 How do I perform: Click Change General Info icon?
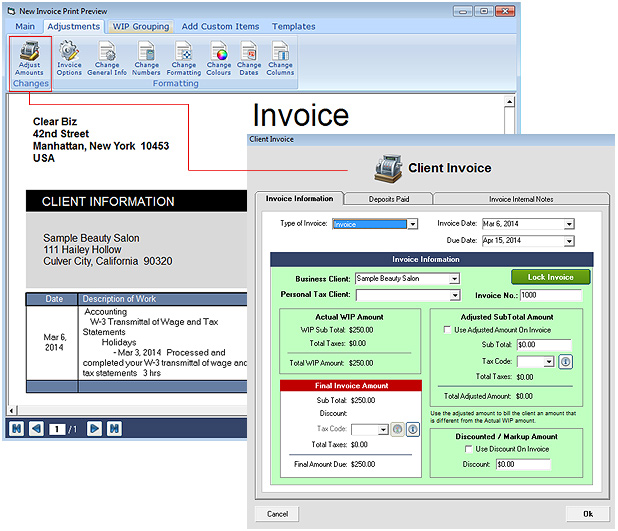(x=107, y=58)
